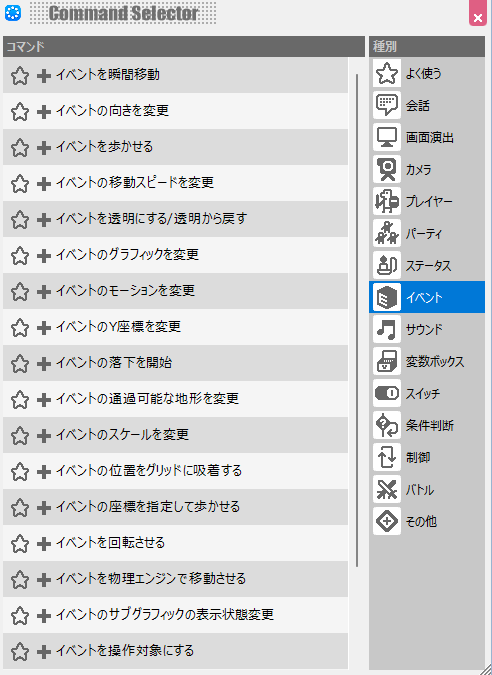Toggle favorite star for イベントを歩かせる
This screenshot has height=675, width=492.
pos(20,148)
